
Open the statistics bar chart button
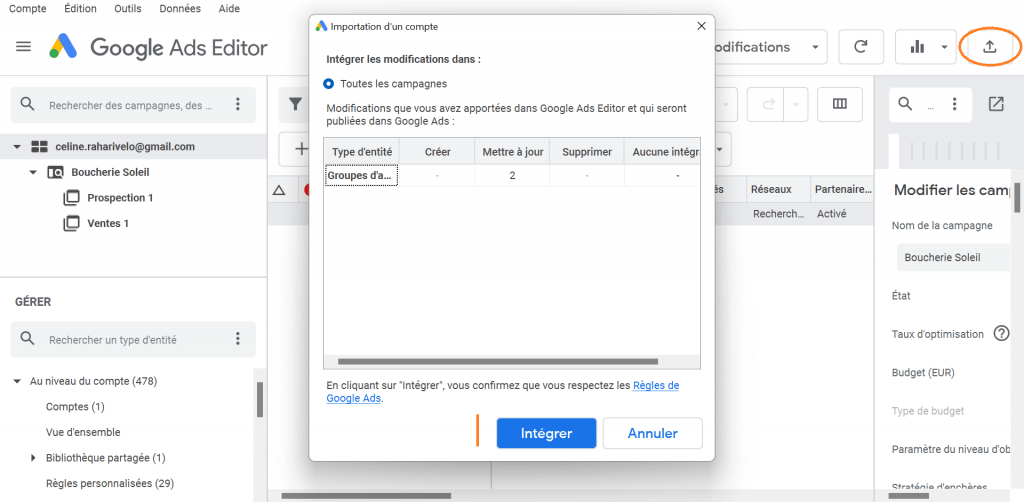coord(917,47)
